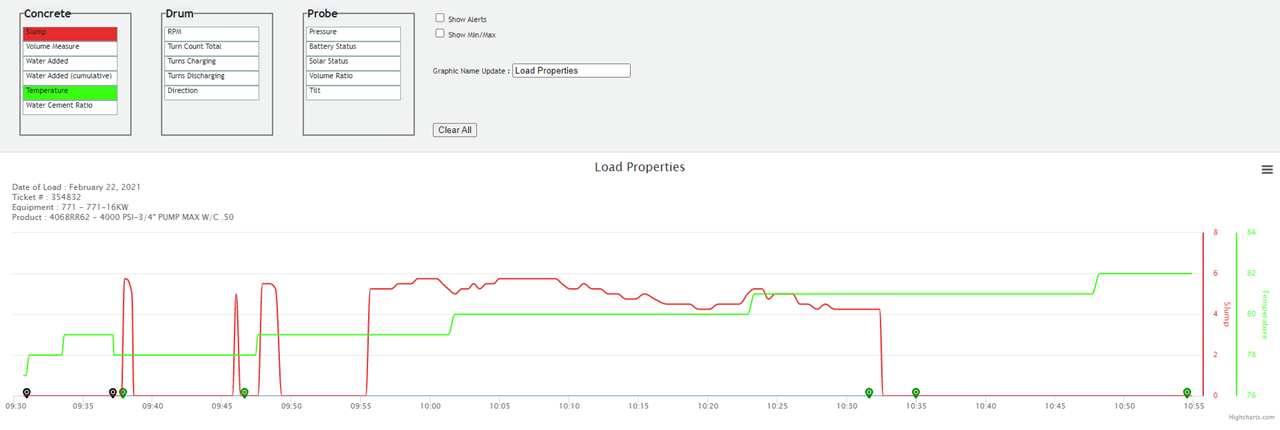Click the black map marker at 09:31
1280x430 pixels.
tap(27, 393)
